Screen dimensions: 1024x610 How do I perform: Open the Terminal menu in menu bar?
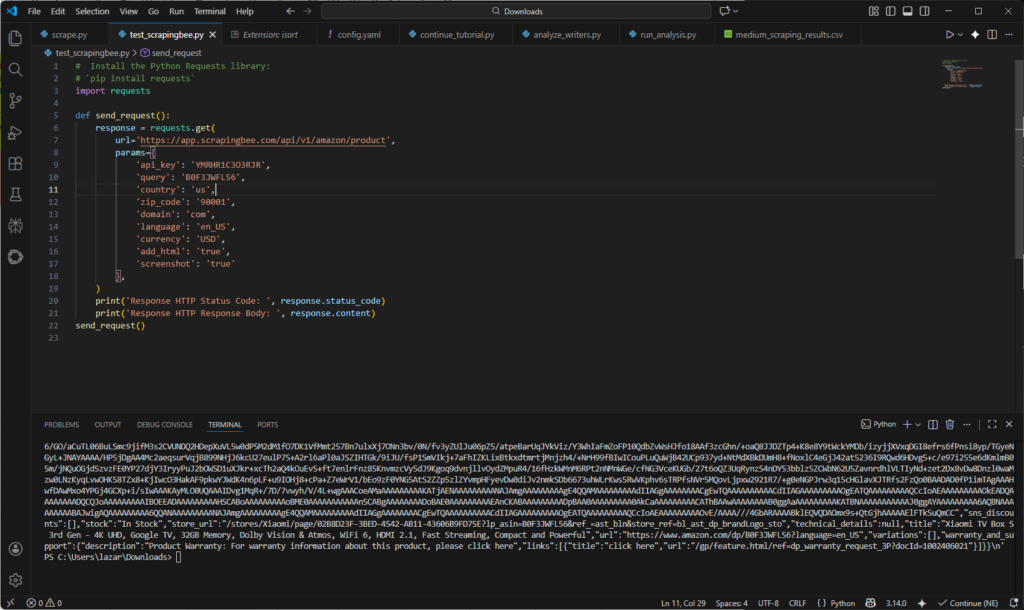pos(208,11)
